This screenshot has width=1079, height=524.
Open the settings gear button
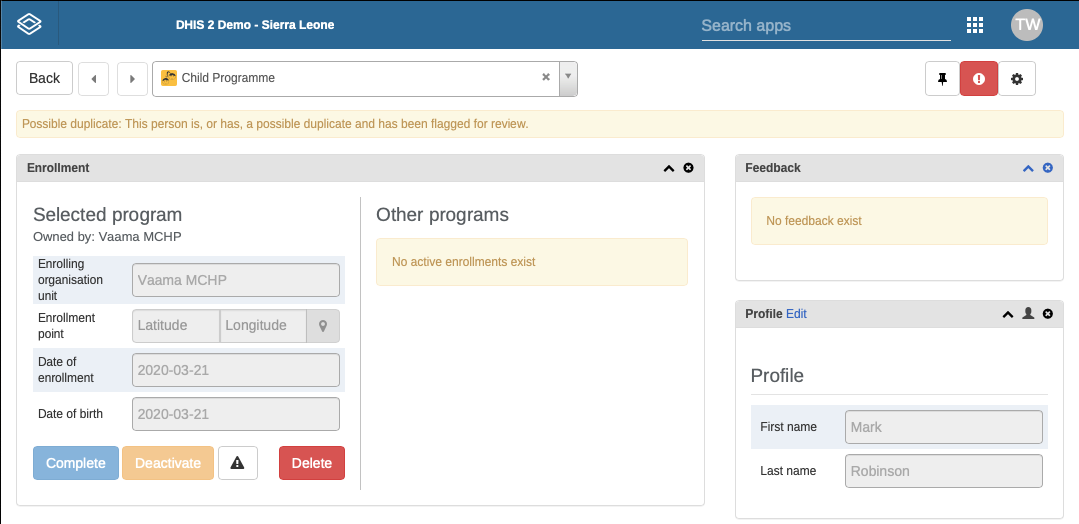tap(1016, 78)
